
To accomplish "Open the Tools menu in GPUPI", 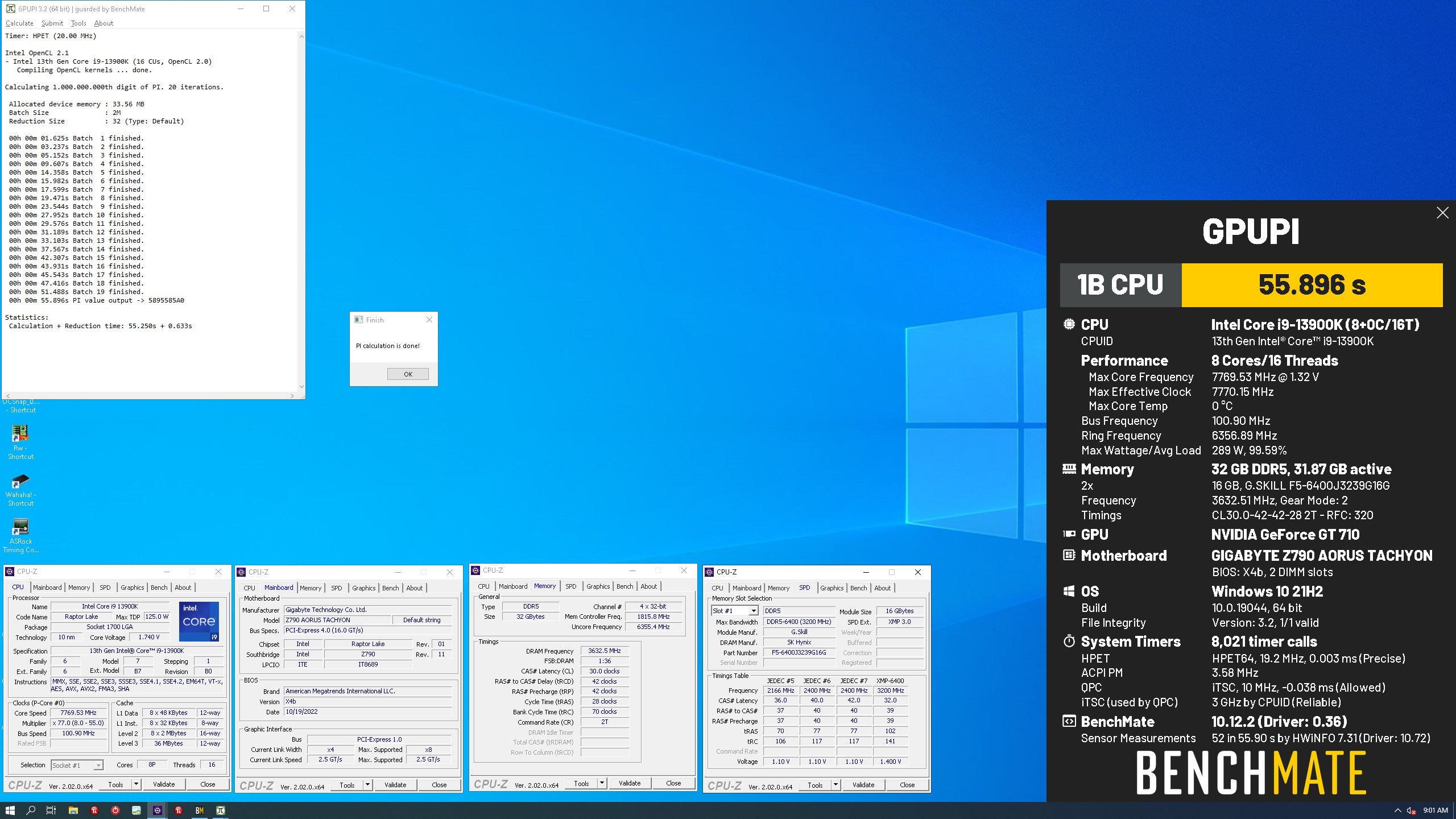I will click(x=78, y=23).
